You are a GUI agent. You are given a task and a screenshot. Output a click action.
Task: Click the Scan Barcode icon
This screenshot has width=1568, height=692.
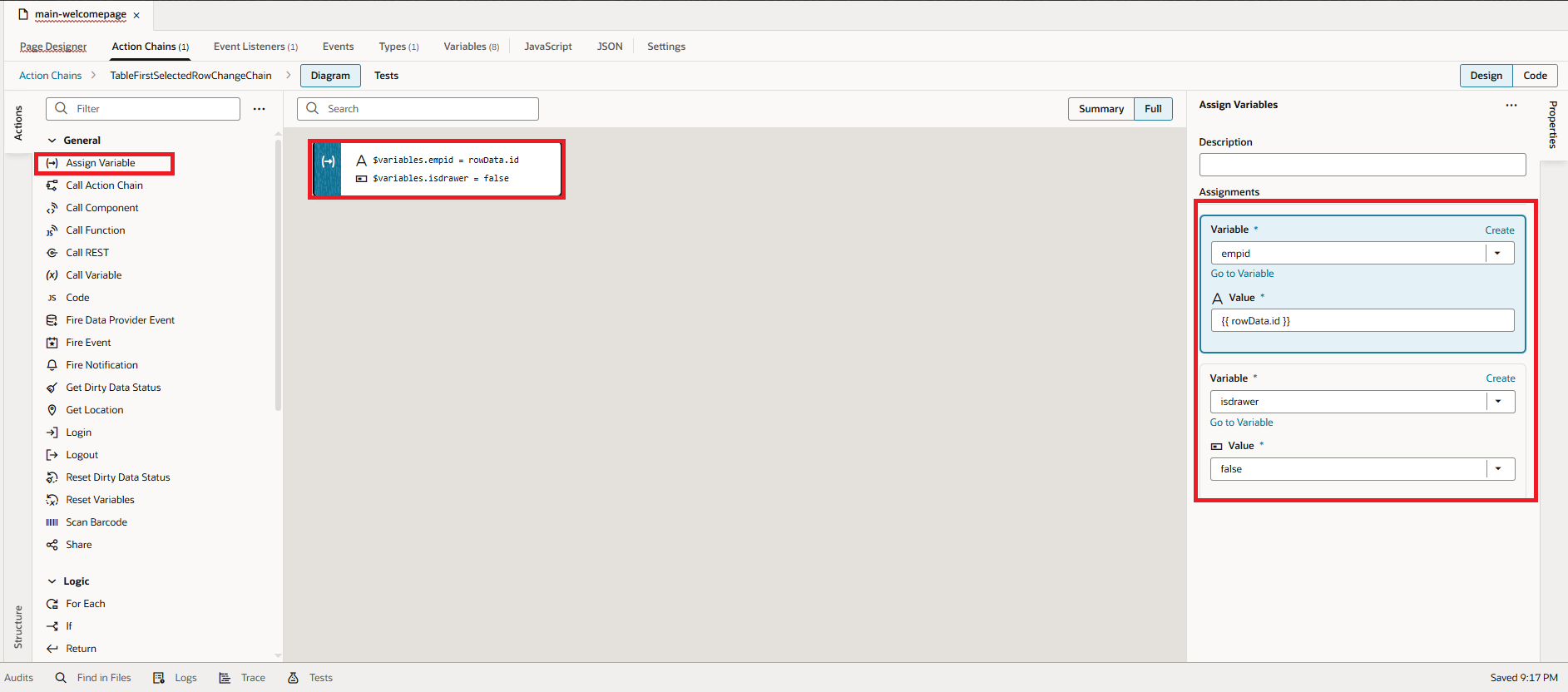(x=52, y=522)
